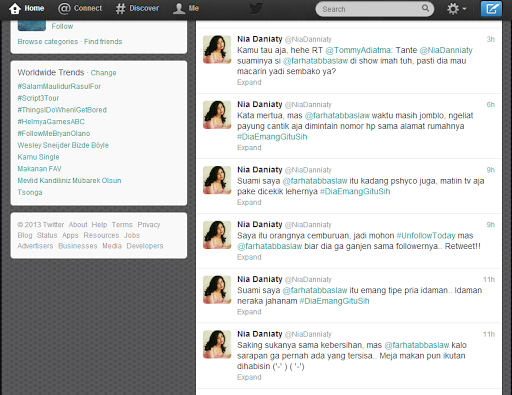Open the Help footer link
This screenshot has height=395, width=512.
[x=99, y=225]
